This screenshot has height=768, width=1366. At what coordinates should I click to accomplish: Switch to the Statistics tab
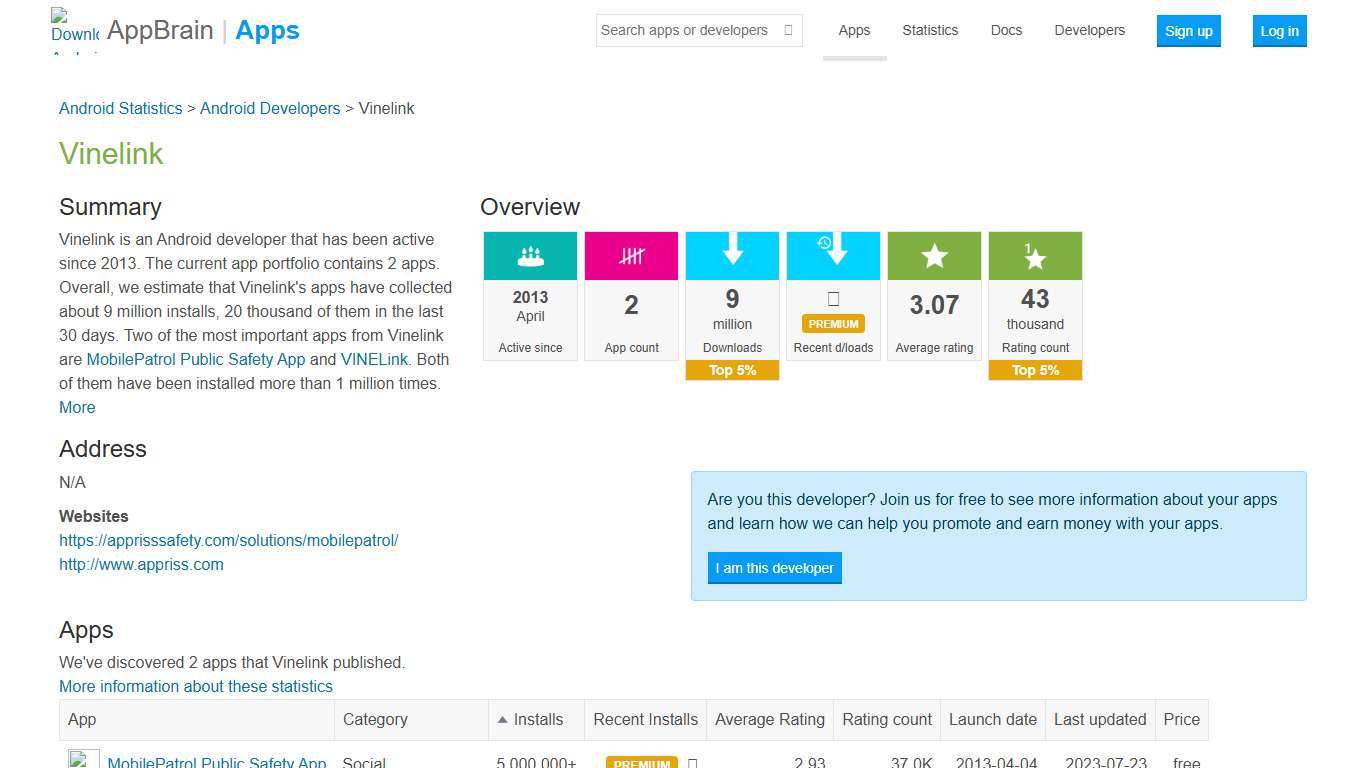[930, 30]
